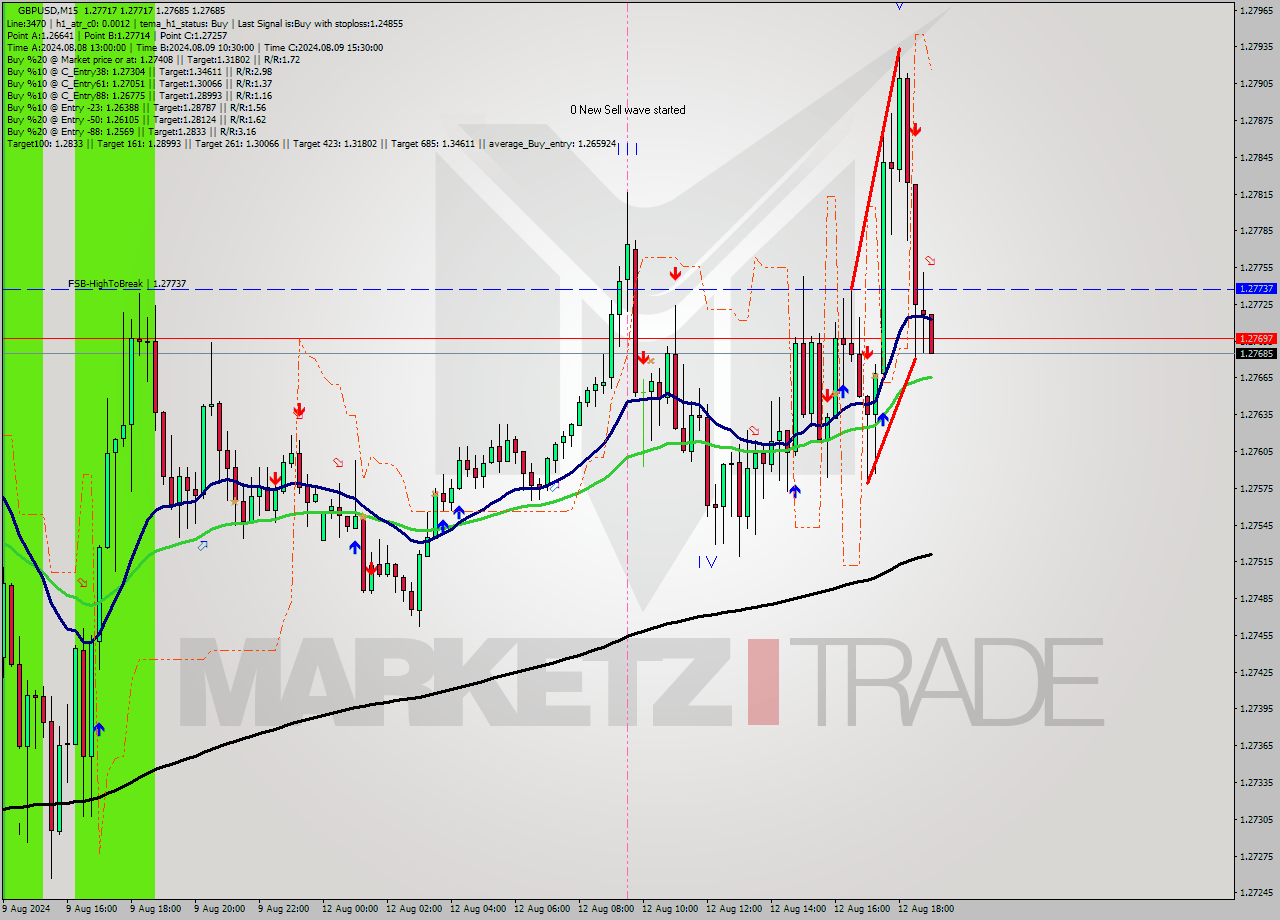1280x920 pixels.
Task: Click the '12 Aug 12:00' time axis label
Action: [734, 909]
